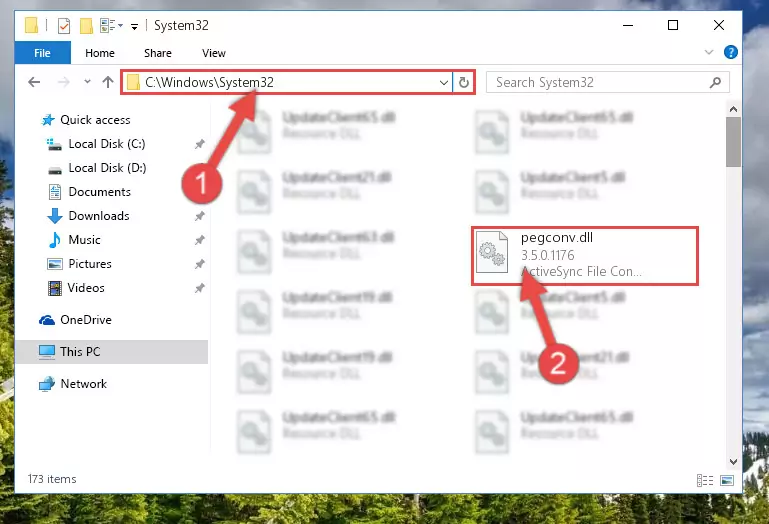Click the Music note icon in sidebar
769x524 pixels.
point(54,240)
